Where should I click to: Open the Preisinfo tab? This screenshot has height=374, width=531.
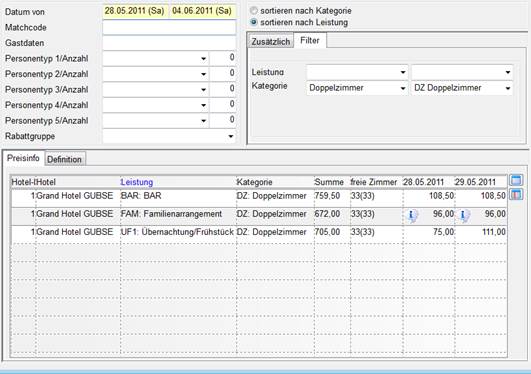23,158
